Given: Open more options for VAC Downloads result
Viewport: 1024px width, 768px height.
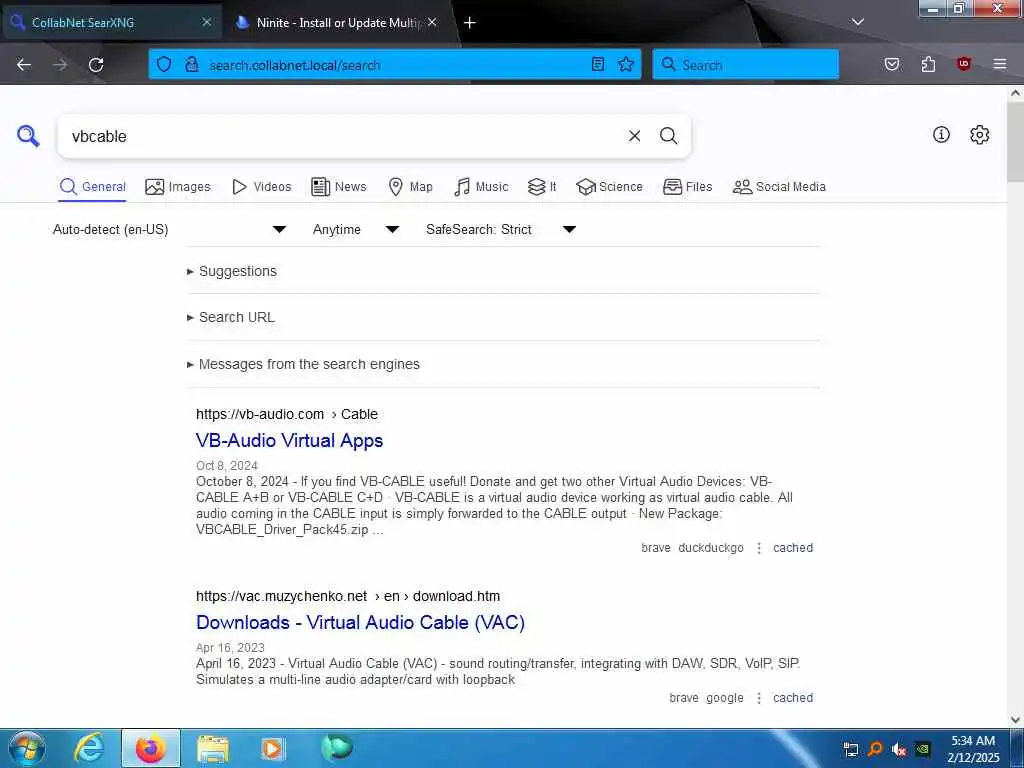Looking at the screenshot, I should click(x=758, y=698).
